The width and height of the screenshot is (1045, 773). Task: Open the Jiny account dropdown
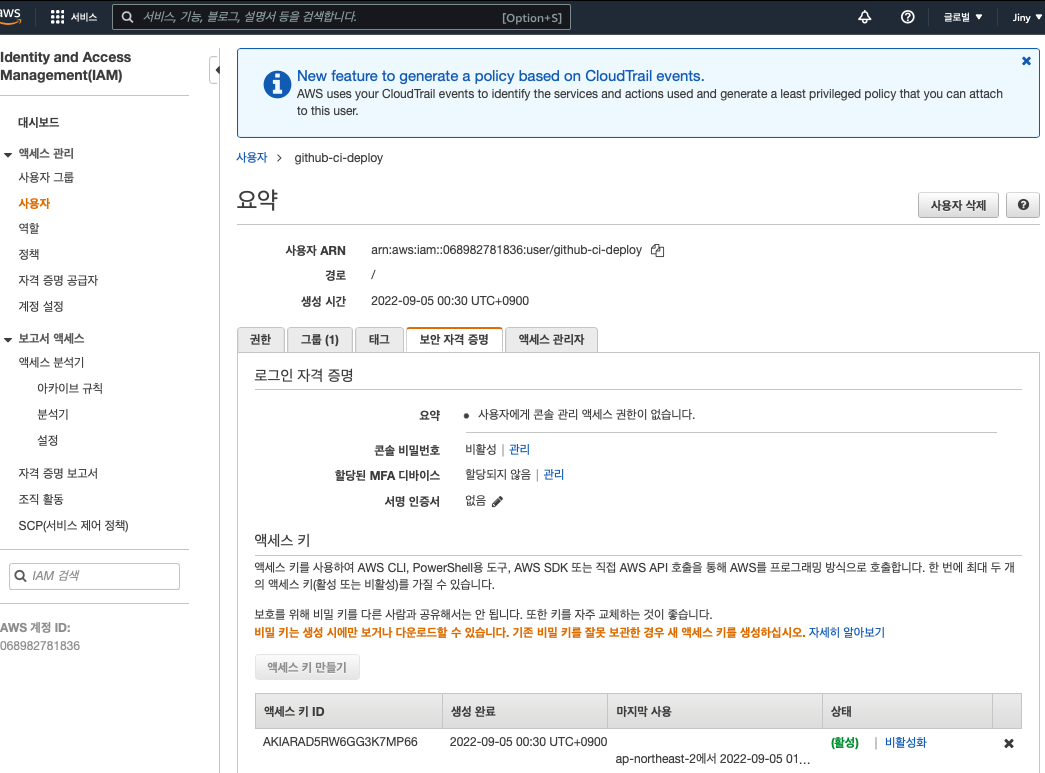(1027, 17)
